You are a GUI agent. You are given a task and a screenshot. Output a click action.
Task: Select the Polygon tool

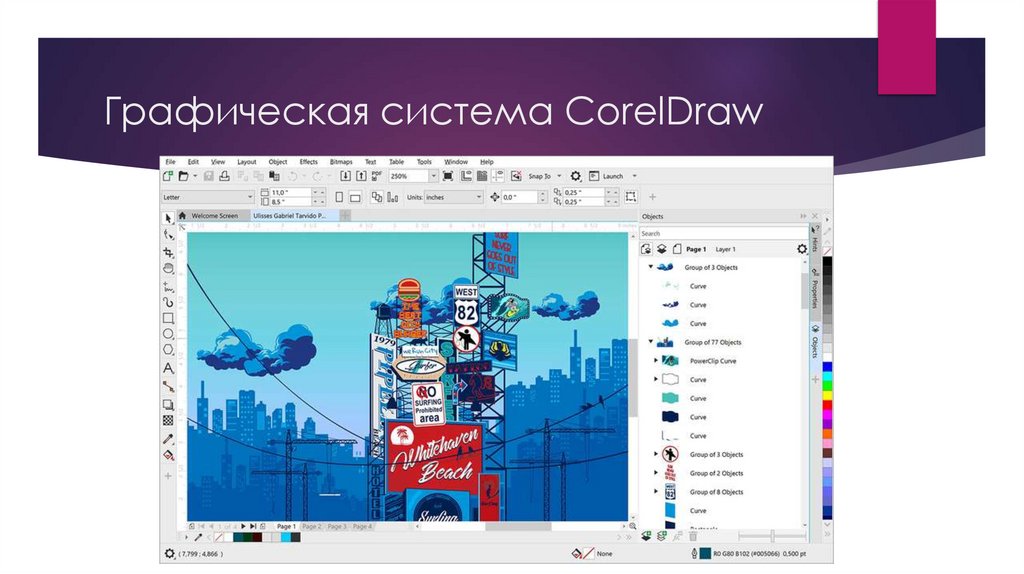click(x=168, y=351)
